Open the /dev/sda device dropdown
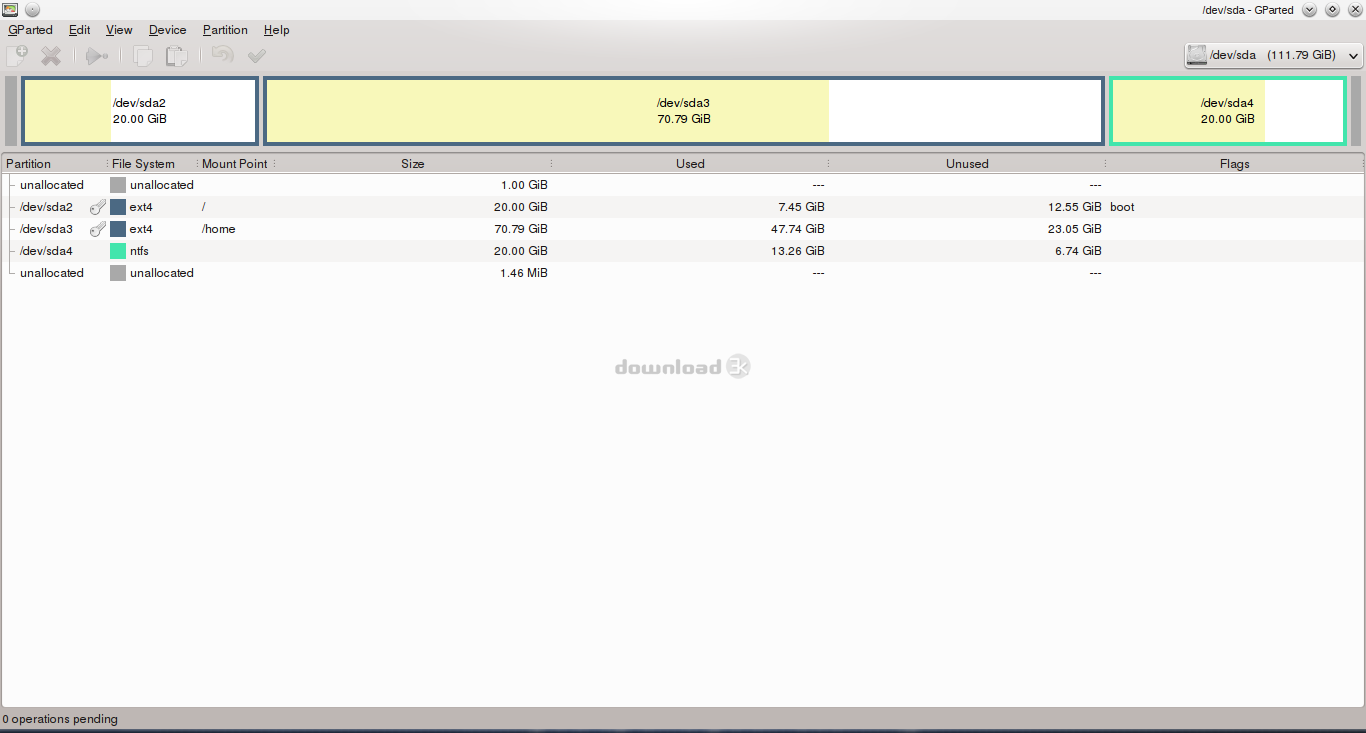The image size is (1366, 733). coord(1273,55)
